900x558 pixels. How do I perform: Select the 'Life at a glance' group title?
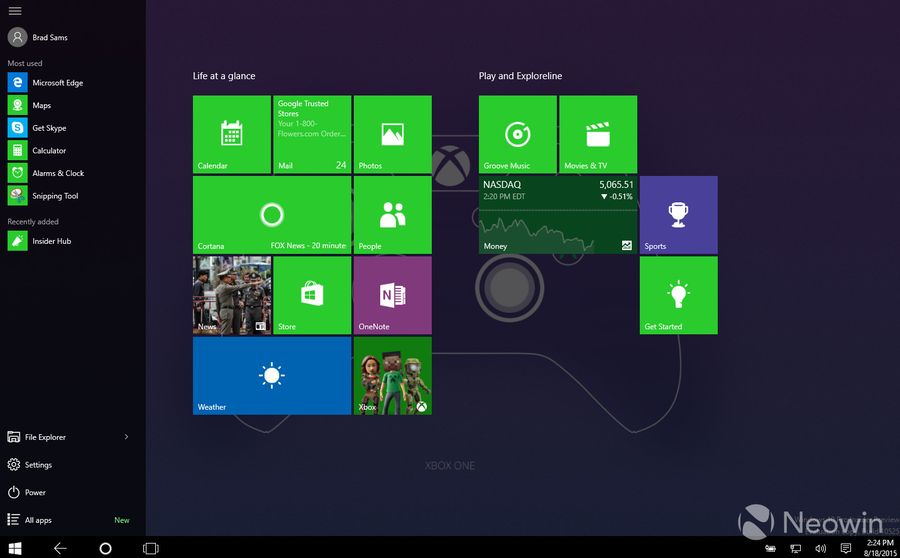pyautogui.click(x=224, y=76)
